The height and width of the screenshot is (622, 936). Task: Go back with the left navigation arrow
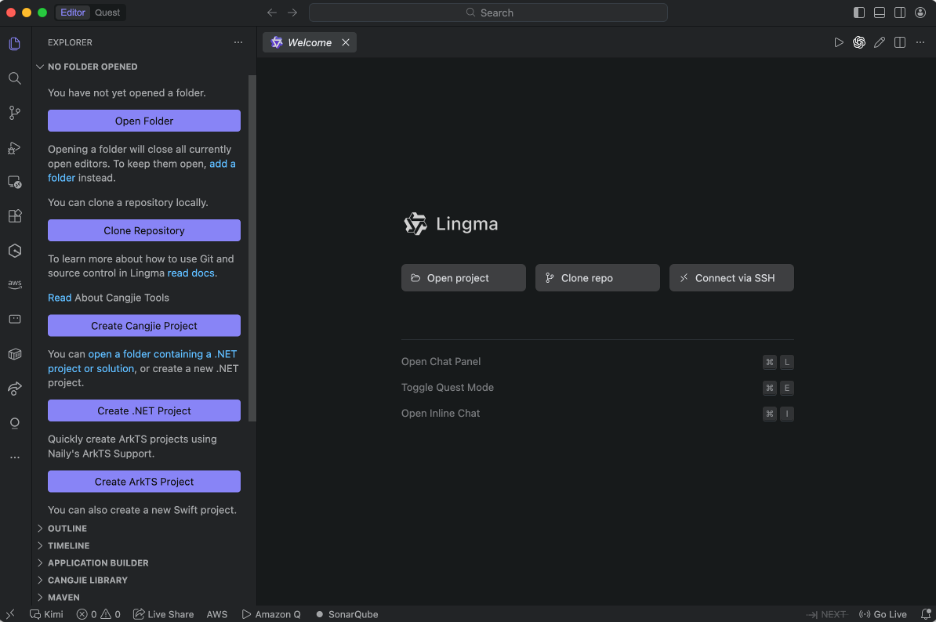(272, 13)
